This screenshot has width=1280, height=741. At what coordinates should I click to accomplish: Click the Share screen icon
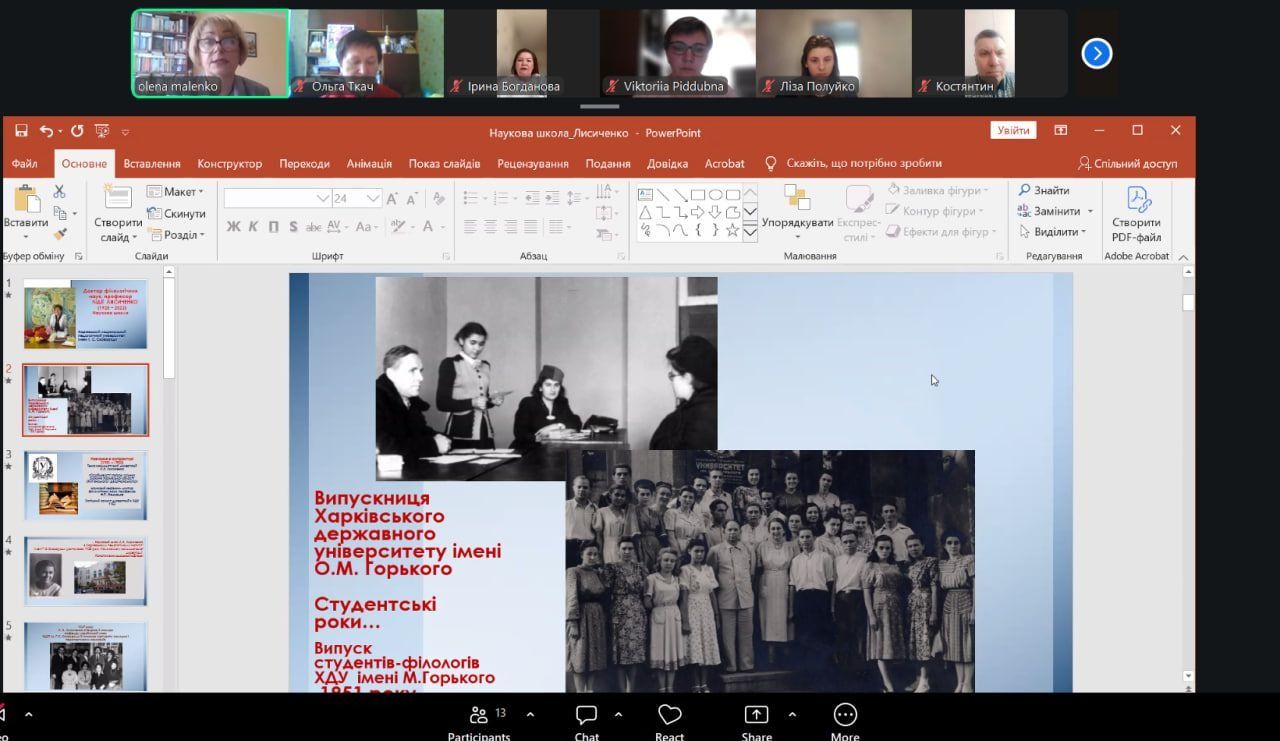pyautogui.click(x=756, y=715)
